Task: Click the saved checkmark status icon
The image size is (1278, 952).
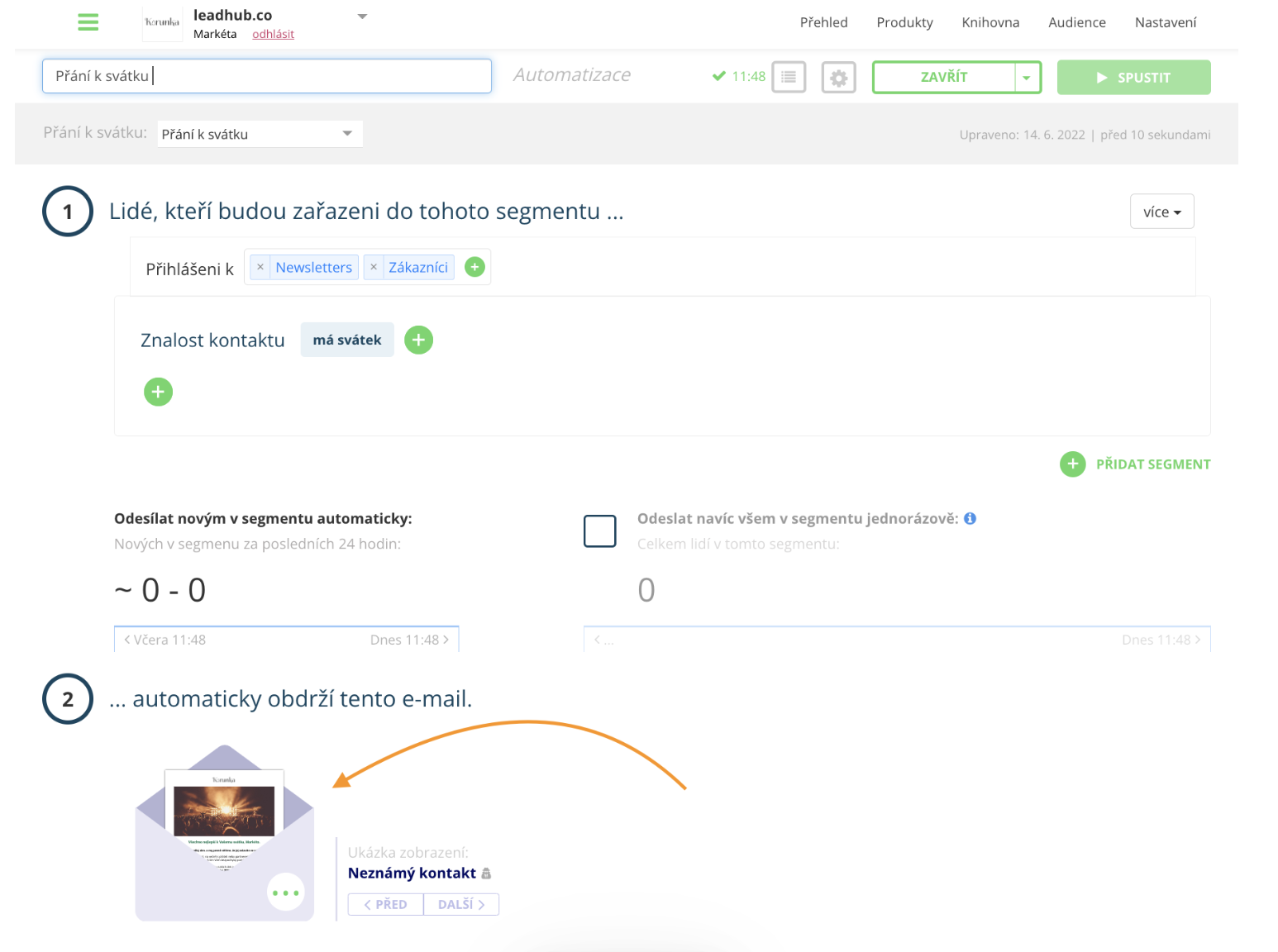Action: (718, 76)
